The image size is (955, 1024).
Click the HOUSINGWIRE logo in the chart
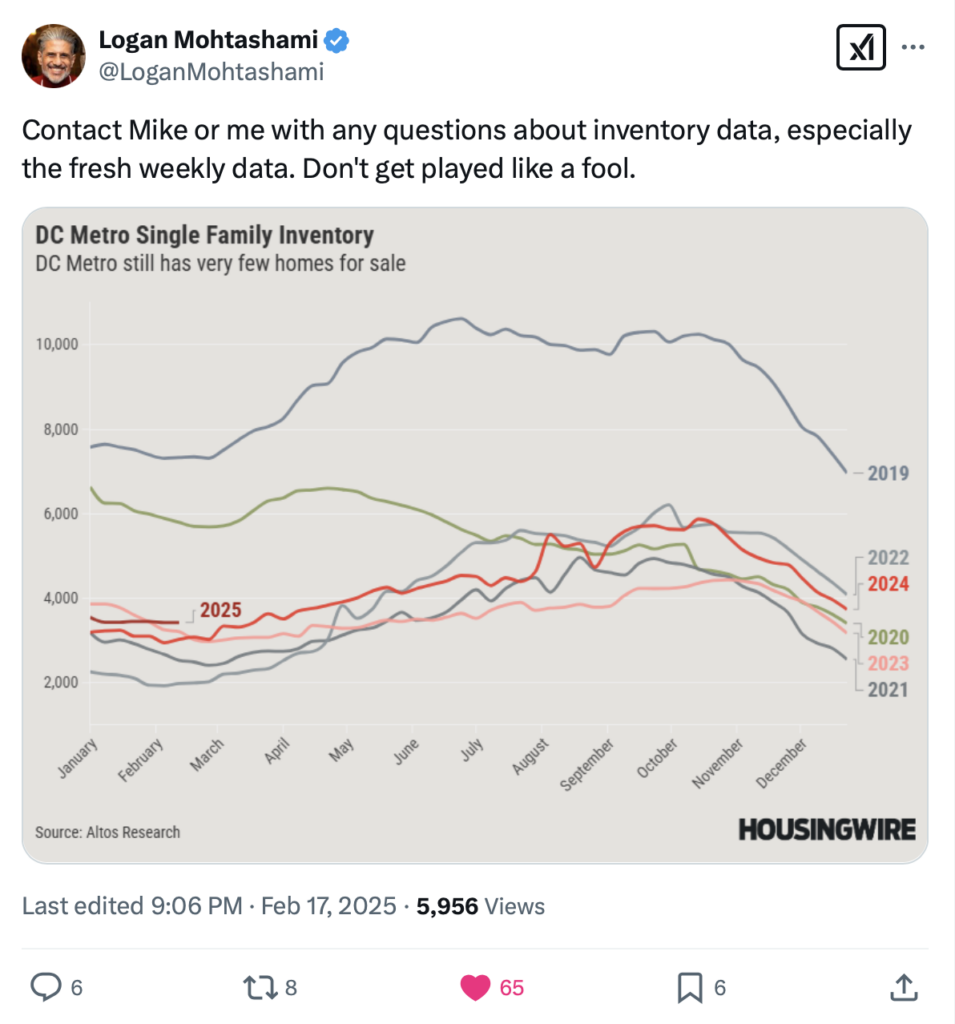pos(827,830)
